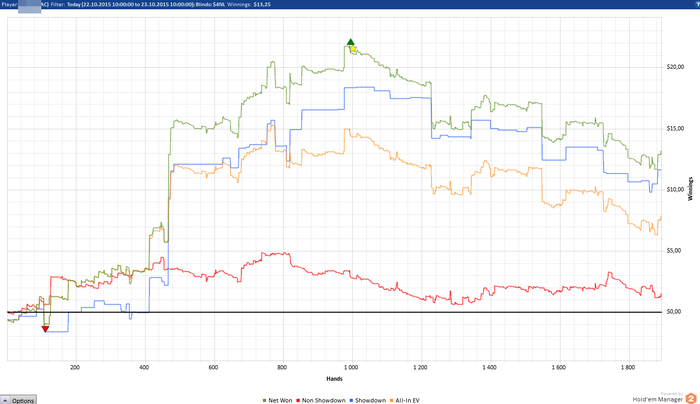Screen dimensions: 700x404
Task: Click the 400 hands axis label
Action: click(x=144, y=367)
